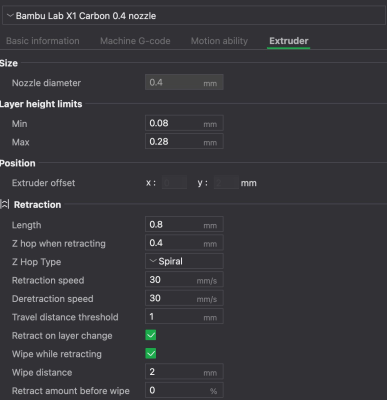This screenshot has height=400, width=387.
Task: Edit the Max layer height field
Action: tap(184, 142)
